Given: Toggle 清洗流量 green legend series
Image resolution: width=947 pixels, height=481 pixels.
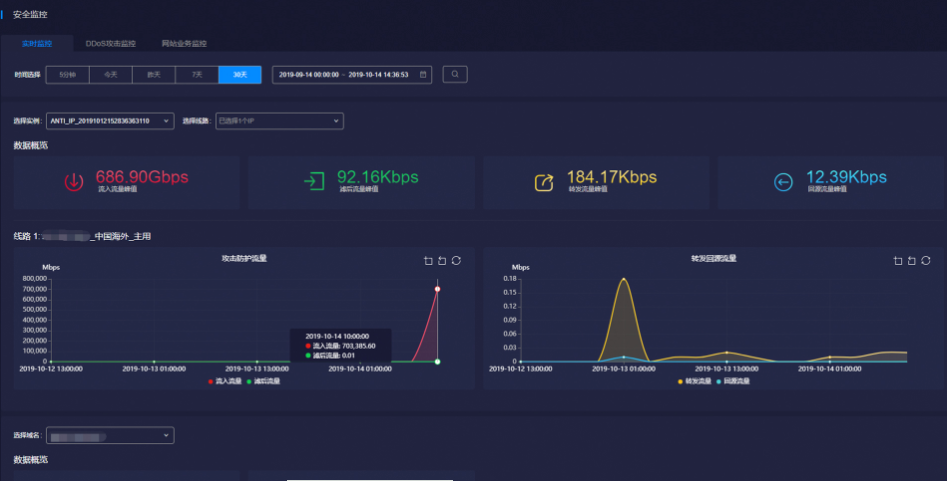Looking at the screenshot, I should pyautogui.click(x=261, y=381).
